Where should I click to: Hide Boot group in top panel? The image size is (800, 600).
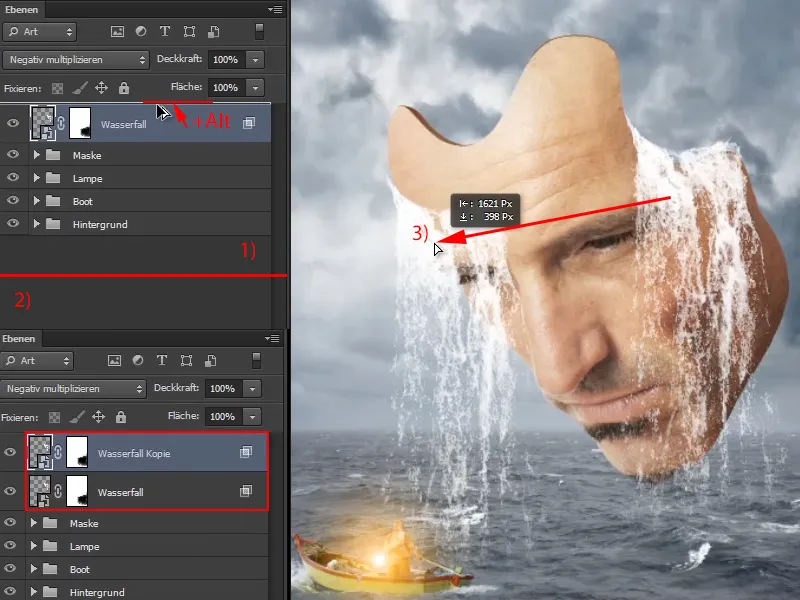coord(13,200)
